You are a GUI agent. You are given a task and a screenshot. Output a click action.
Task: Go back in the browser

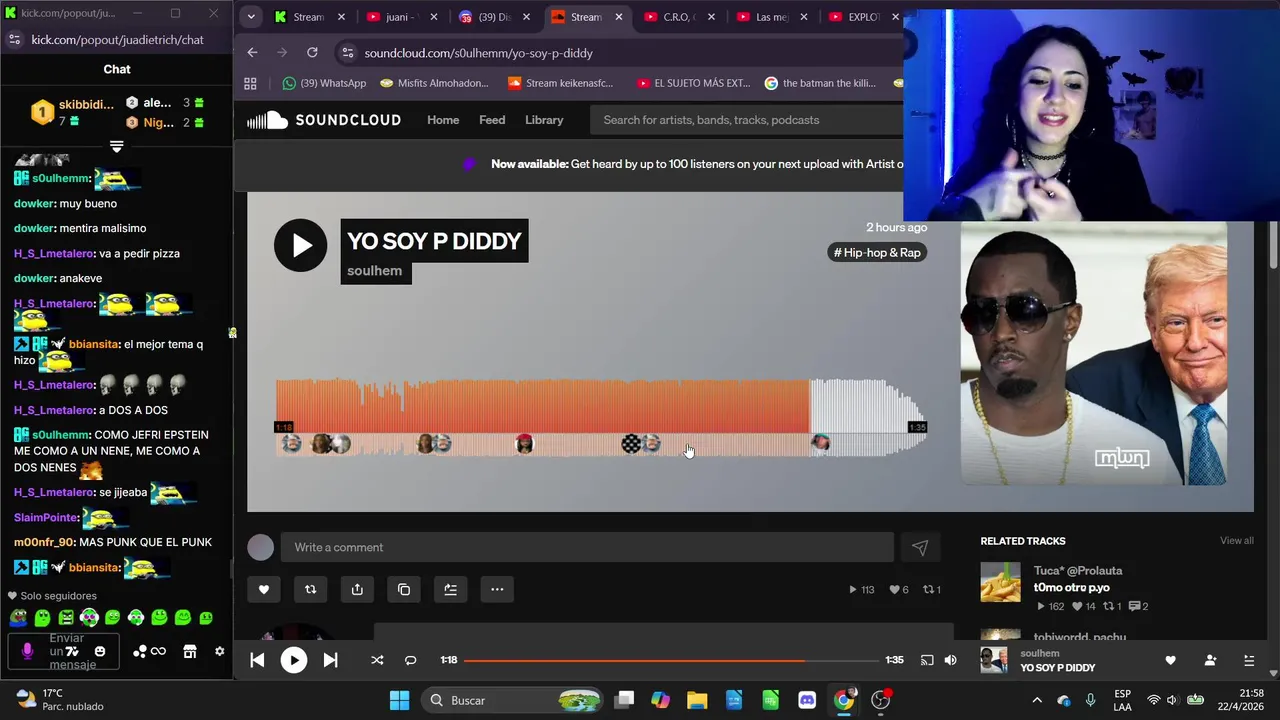click(x=252, y=53)
